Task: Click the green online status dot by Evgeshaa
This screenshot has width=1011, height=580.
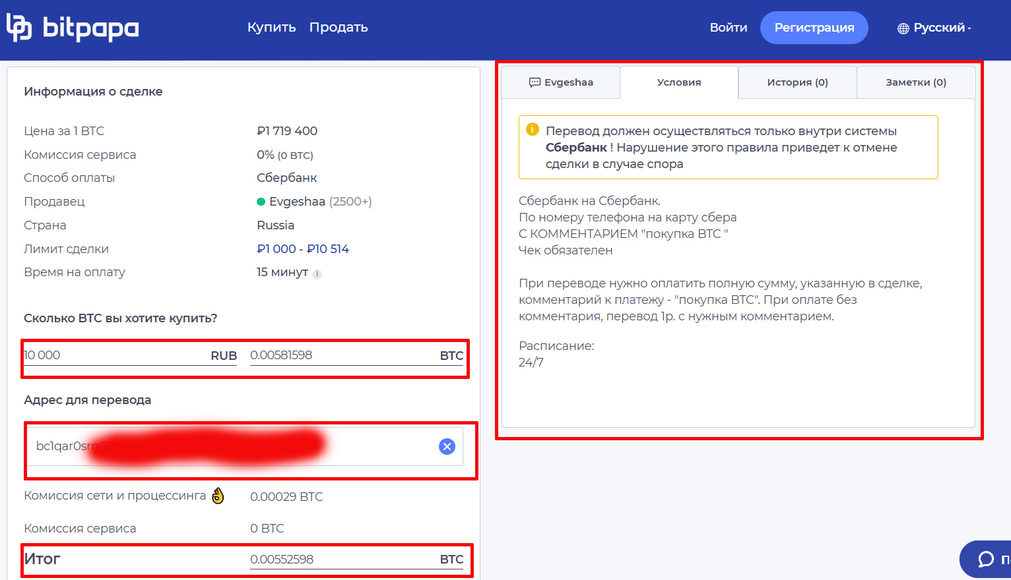Action: (261, 202)
